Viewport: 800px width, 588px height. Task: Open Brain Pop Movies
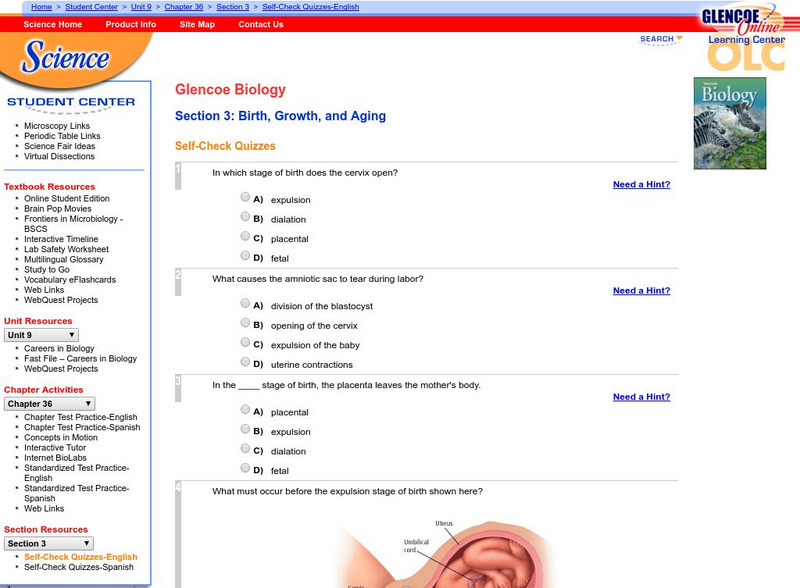click(58, 208)
